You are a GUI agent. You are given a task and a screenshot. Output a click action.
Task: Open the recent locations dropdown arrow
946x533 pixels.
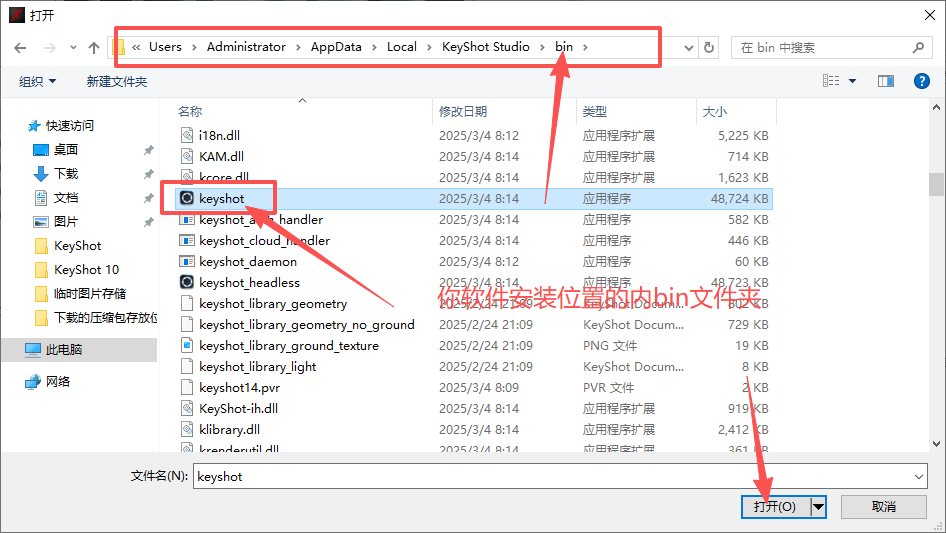click(73, 48)
